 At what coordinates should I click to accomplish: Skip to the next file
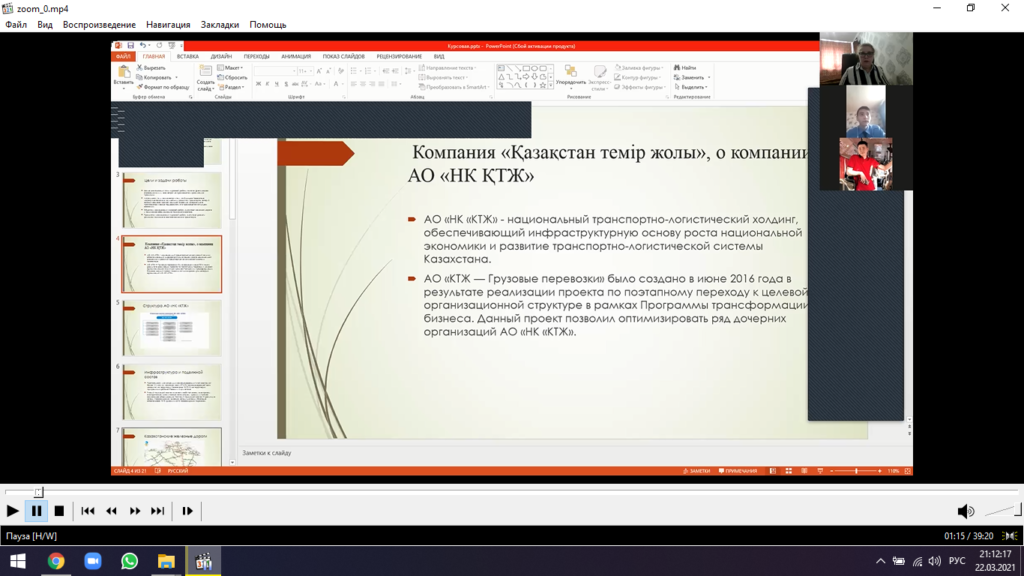[158, 511]
